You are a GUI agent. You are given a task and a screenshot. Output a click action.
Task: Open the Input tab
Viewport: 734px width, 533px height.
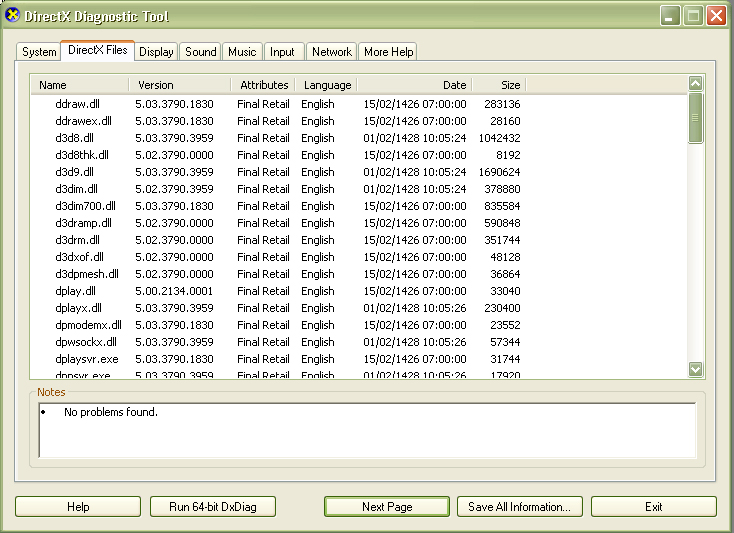282,51
